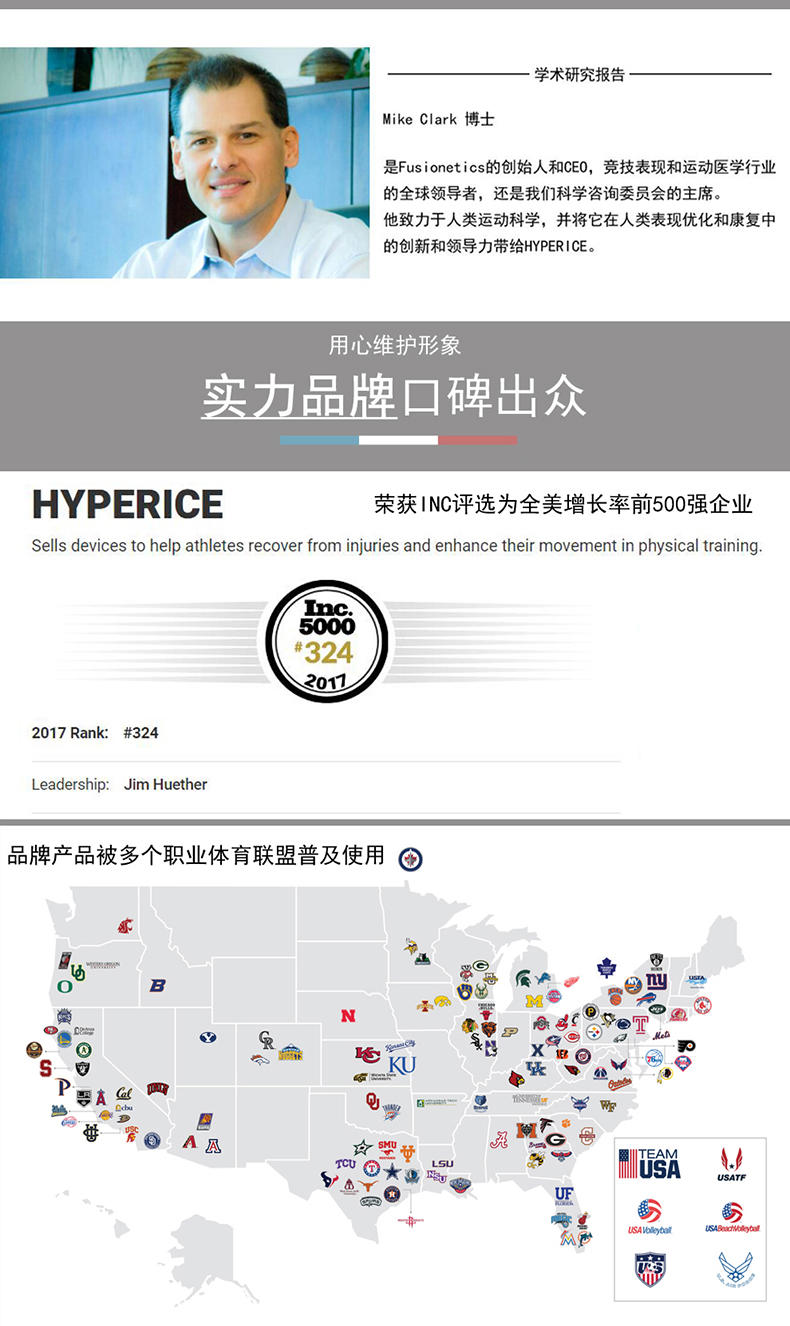
Task: Select the Philadelphia Flyers logo
Action: (x=686, y=1046)
